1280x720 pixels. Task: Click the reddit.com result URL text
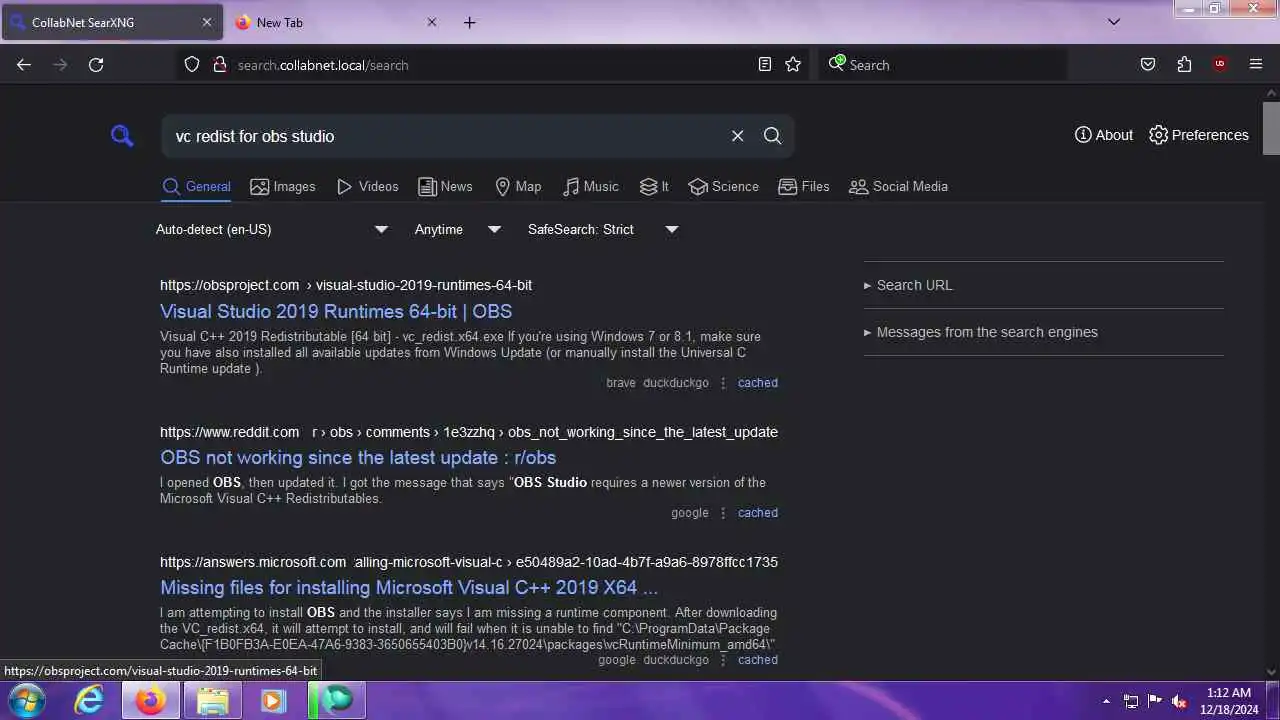(469, 432)
